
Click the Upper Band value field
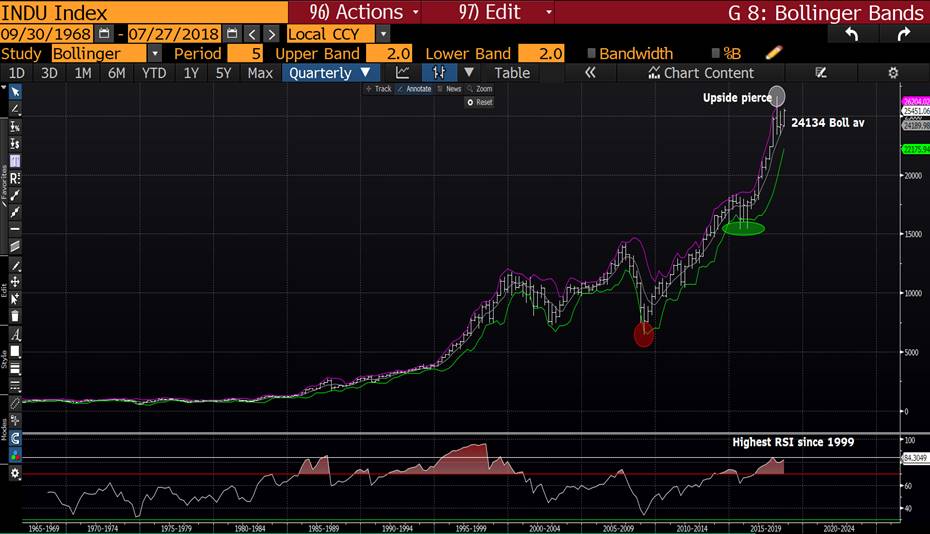pos(389,53)
